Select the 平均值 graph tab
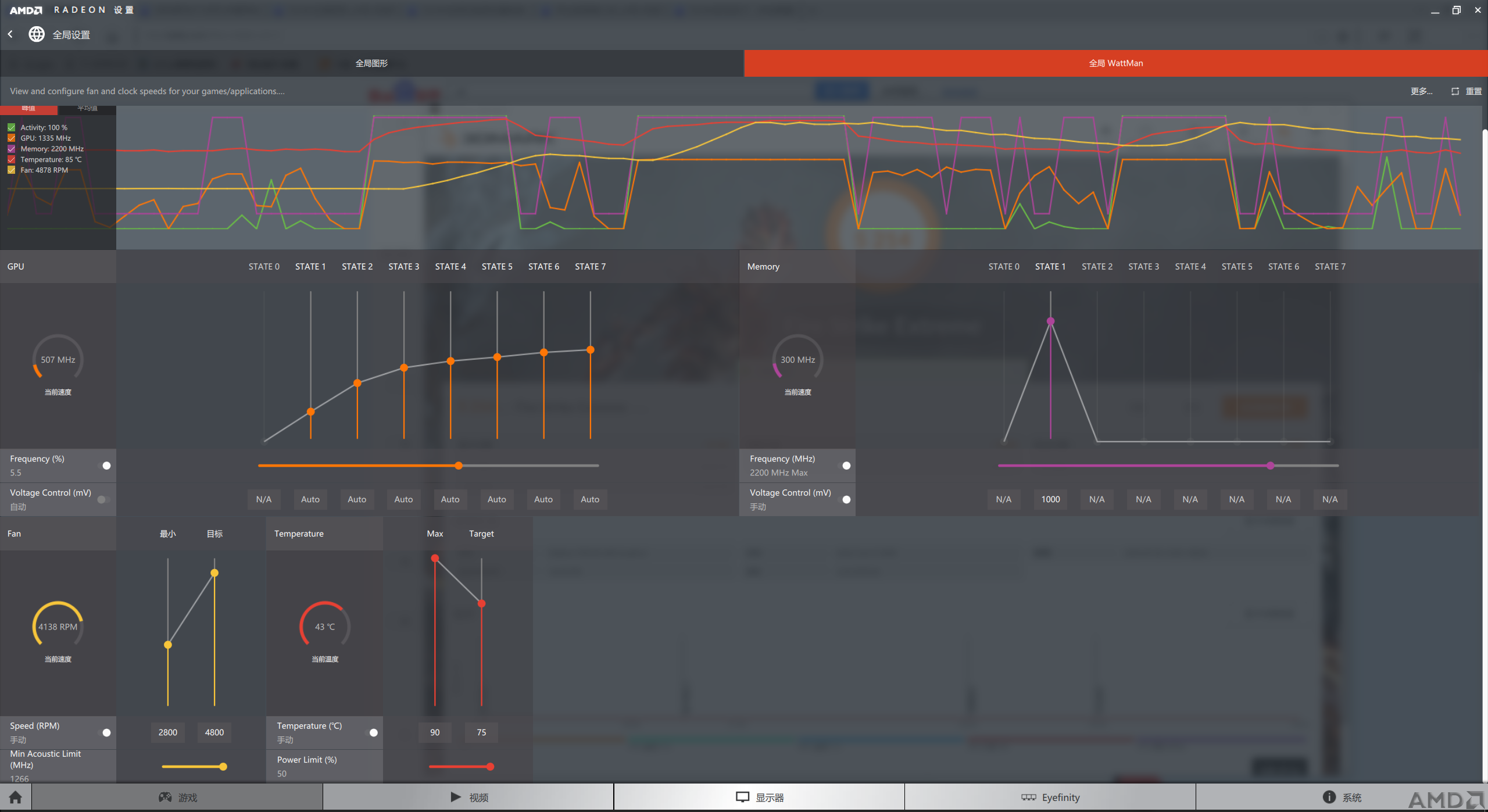This screenshot has height=812, width=1488. pyautogui.click(x=87, y=109)
